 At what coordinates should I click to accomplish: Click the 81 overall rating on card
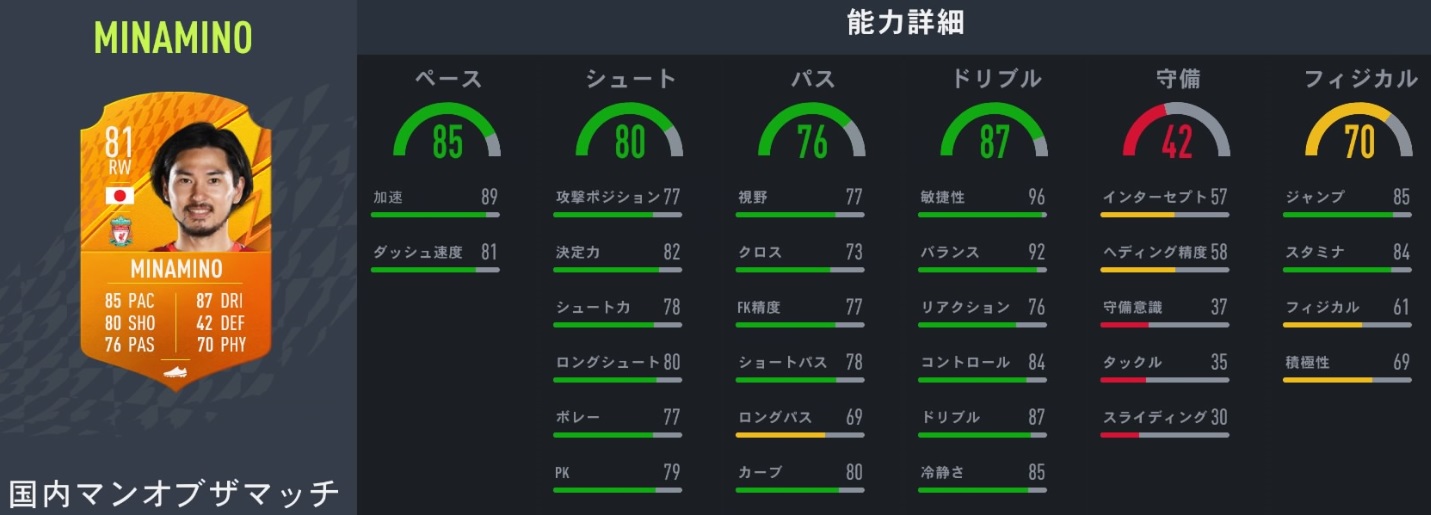point(120,143)
